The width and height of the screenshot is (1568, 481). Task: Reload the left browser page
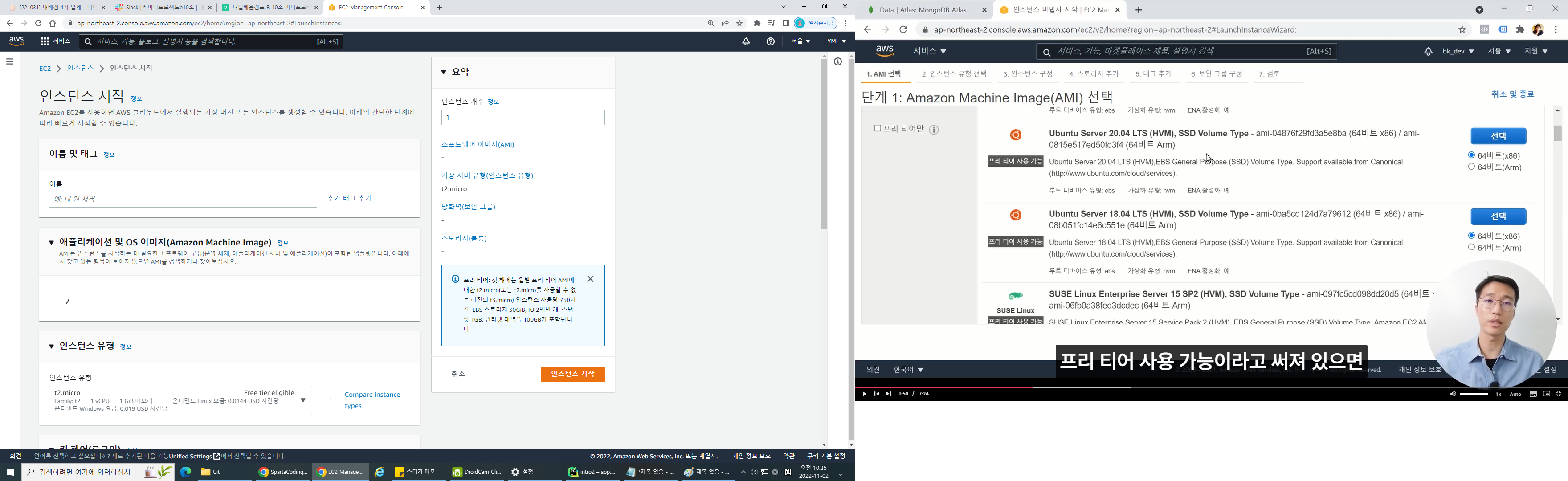pyautogui.click(x=38, y=23)
